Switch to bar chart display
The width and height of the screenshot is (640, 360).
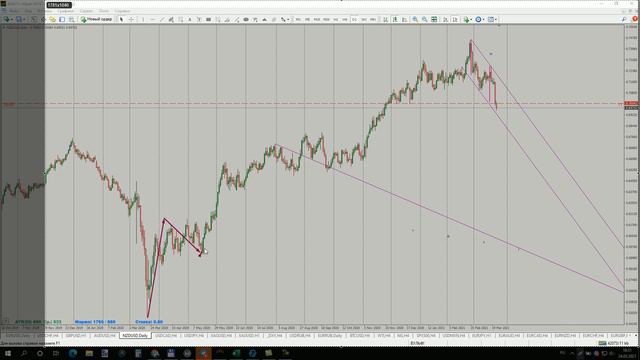(385, 19)
